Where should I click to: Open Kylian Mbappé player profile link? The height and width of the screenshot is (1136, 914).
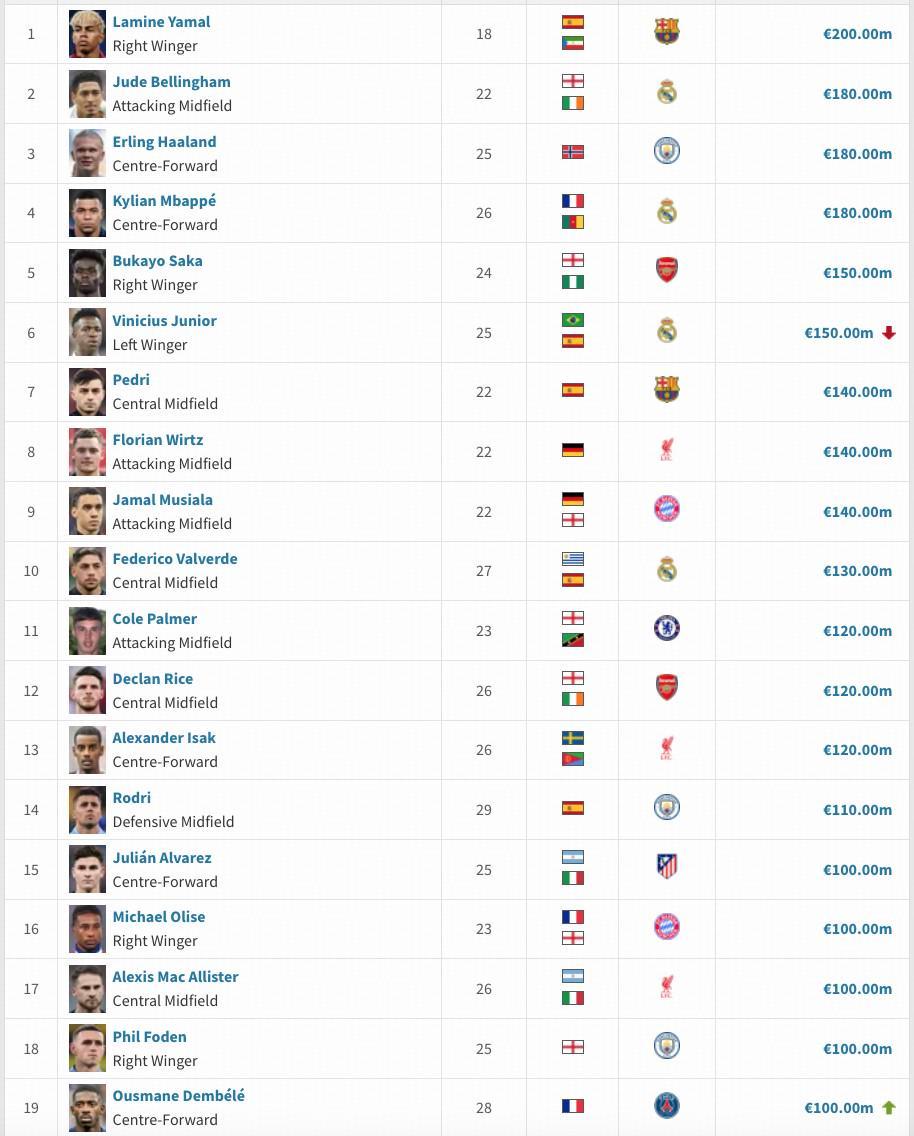pos(164,201)
